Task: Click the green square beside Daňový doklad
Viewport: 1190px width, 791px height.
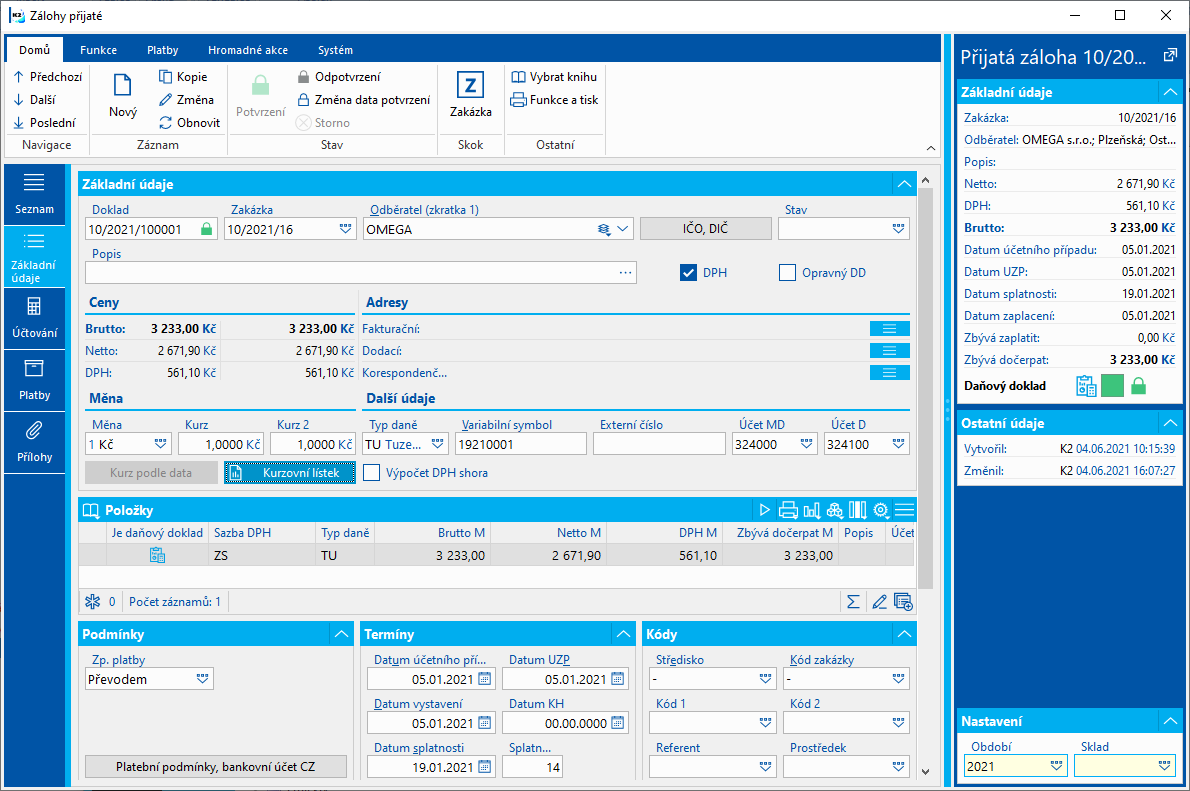Action: 1112,386
